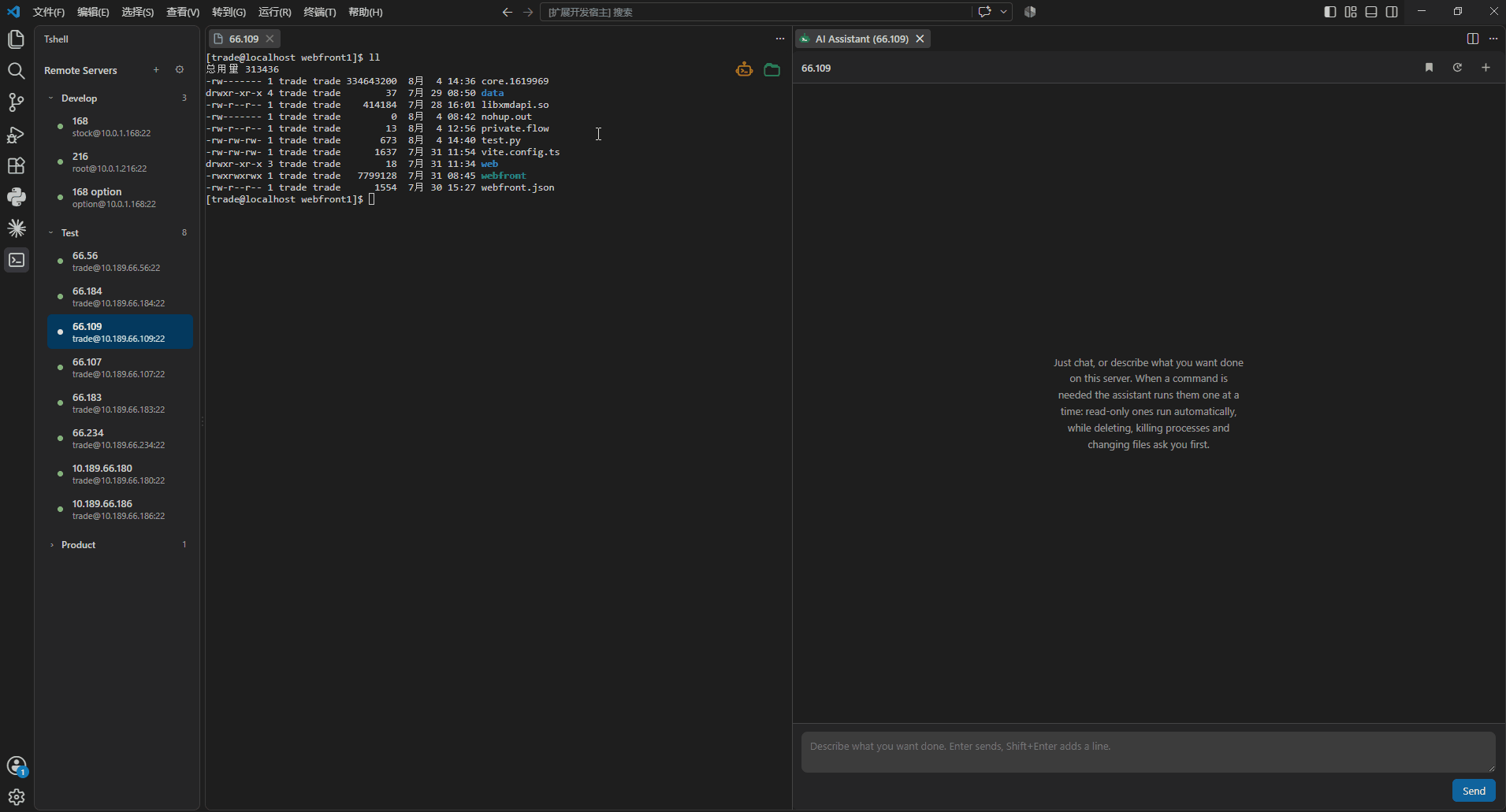
Task: Open the Run and Debug view
Action: pyautogui.click(x=16, y=135)
